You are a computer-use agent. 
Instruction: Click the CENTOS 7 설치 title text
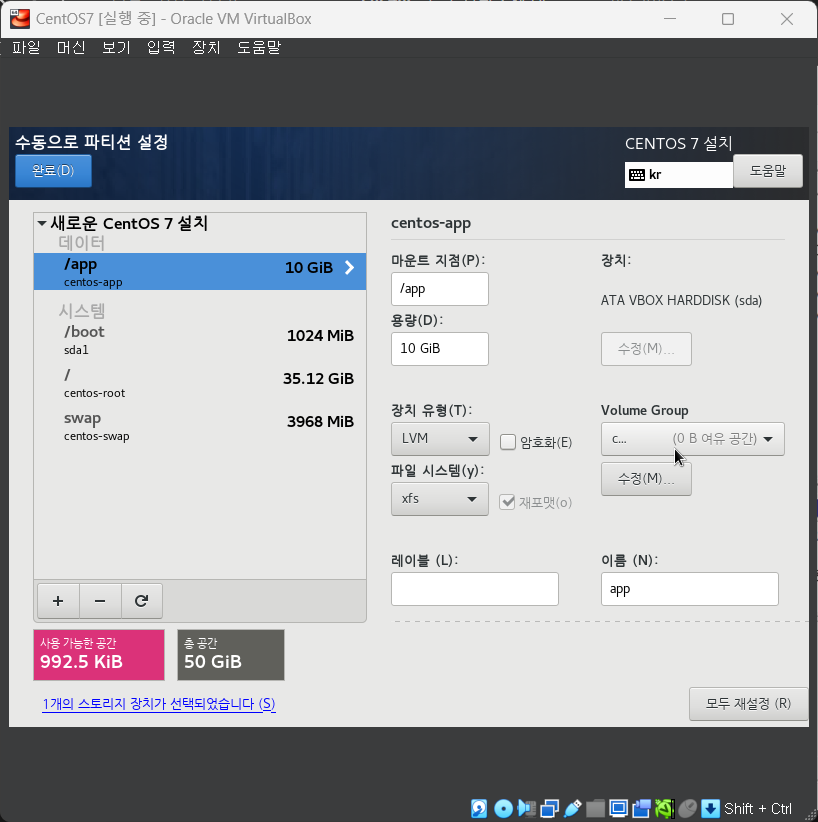tap(679, 143)
